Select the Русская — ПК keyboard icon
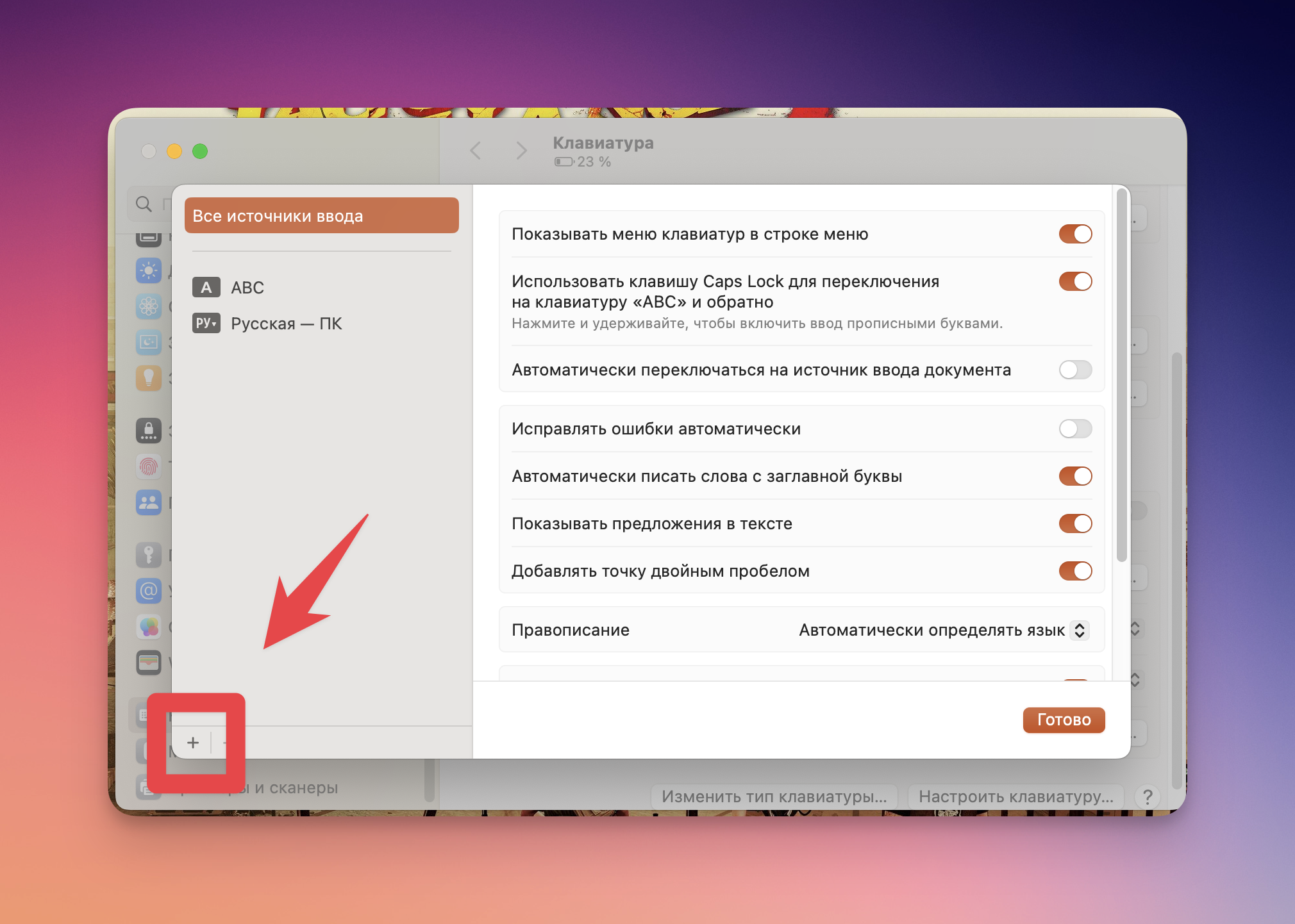Screen dimensions: 1295x924 coord(206,323)
